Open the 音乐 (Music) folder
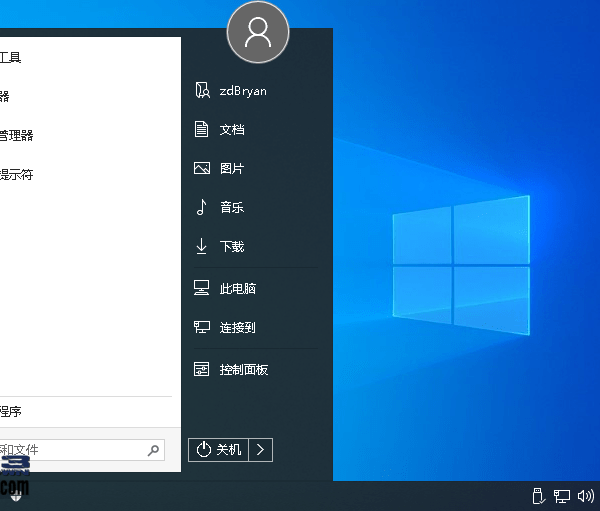 pos(232,208)
